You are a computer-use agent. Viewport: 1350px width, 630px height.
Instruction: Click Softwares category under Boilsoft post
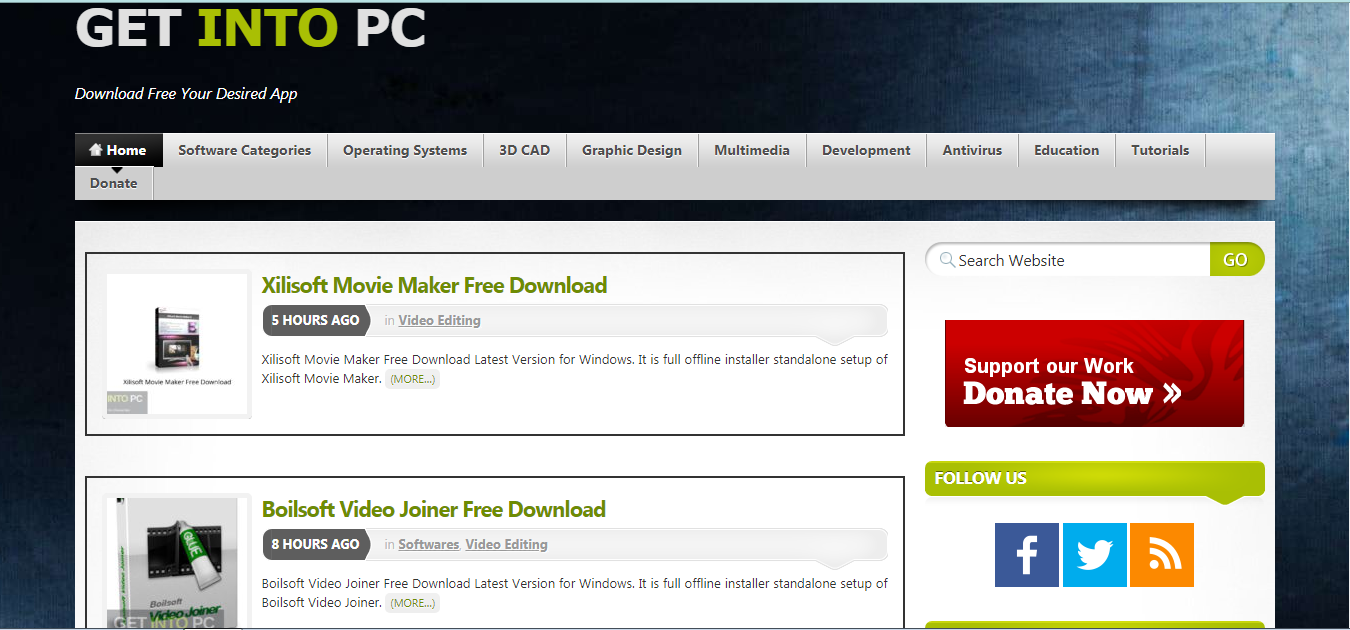click(x=429, y=544)
